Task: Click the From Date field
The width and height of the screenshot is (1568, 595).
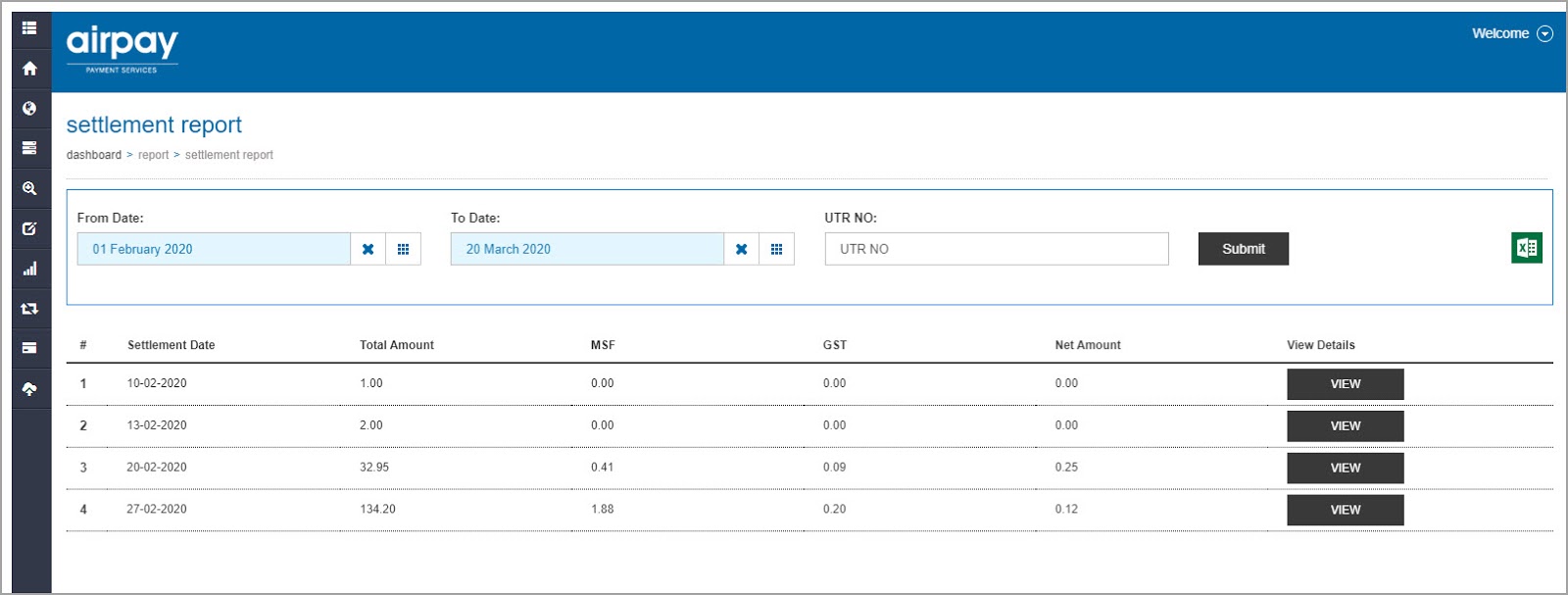Action: pos(214,249)
